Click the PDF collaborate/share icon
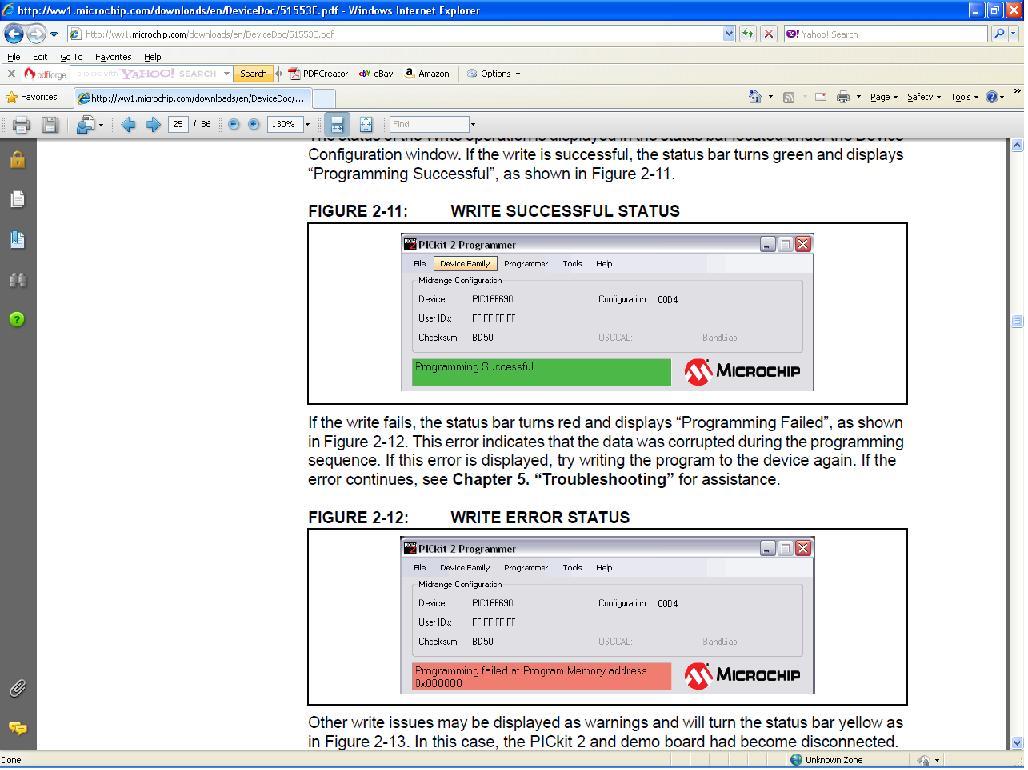Screen dimensions: 1028x770 pyautogui.click(x=90, y=125)
